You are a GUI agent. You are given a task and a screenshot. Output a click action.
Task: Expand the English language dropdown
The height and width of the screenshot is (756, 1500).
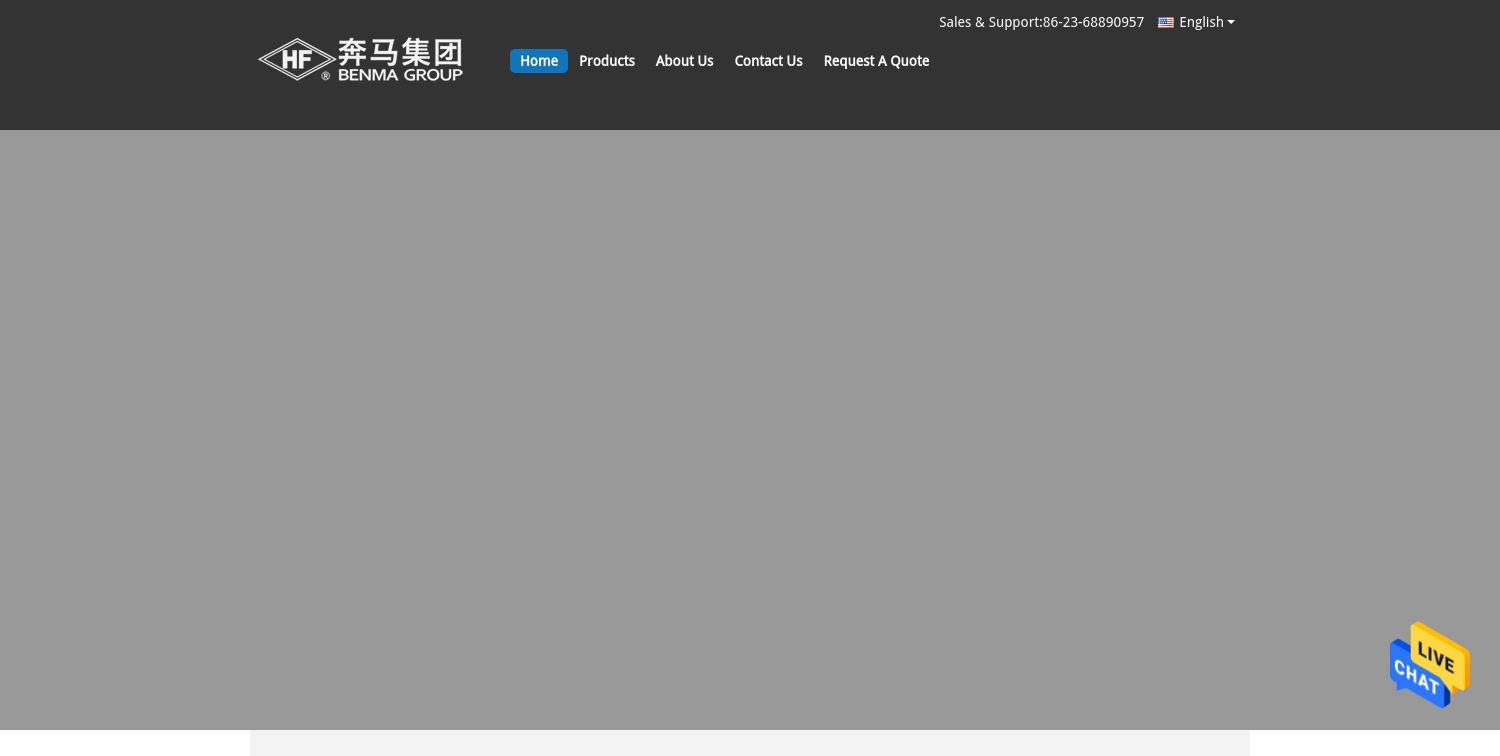pyautogui.click(x=1201, y=22)
